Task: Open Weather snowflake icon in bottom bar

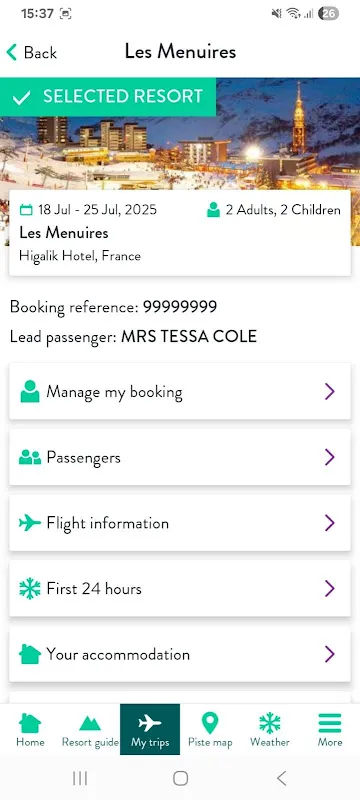Action: 270,723
